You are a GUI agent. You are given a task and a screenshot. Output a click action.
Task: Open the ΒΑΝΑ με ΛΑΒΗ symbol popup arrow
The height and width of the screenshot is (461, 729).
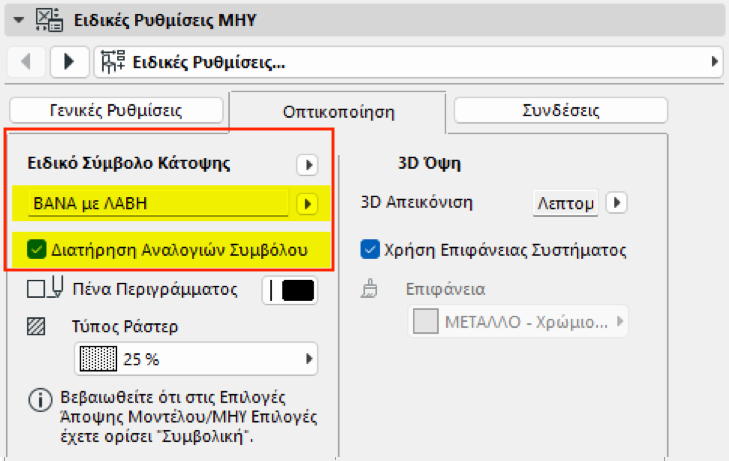(307, 204)
